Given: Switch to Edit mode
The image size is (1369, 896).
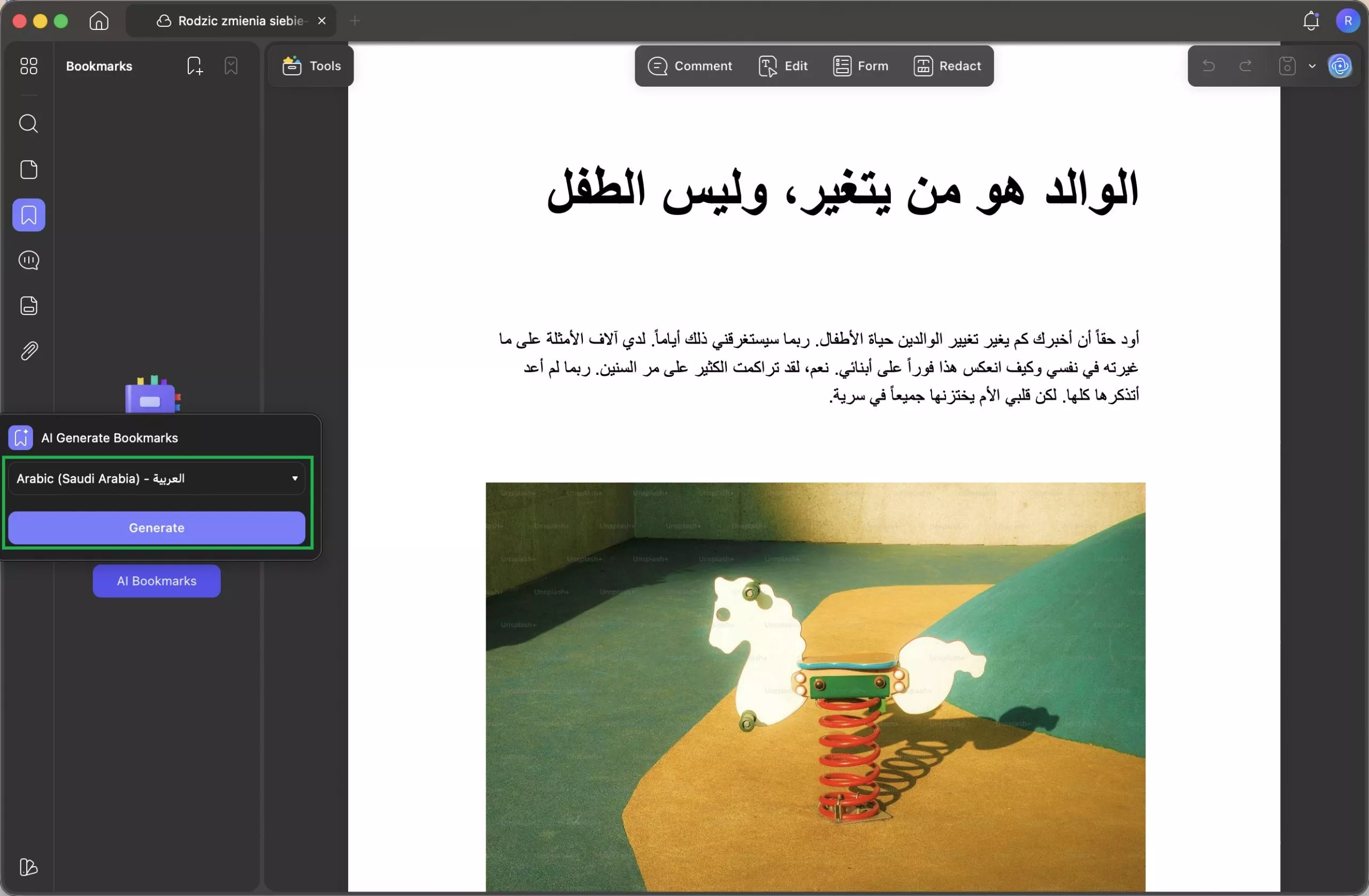Looking at the screenshot, I should pyautogui.click(x=783, y=66).
